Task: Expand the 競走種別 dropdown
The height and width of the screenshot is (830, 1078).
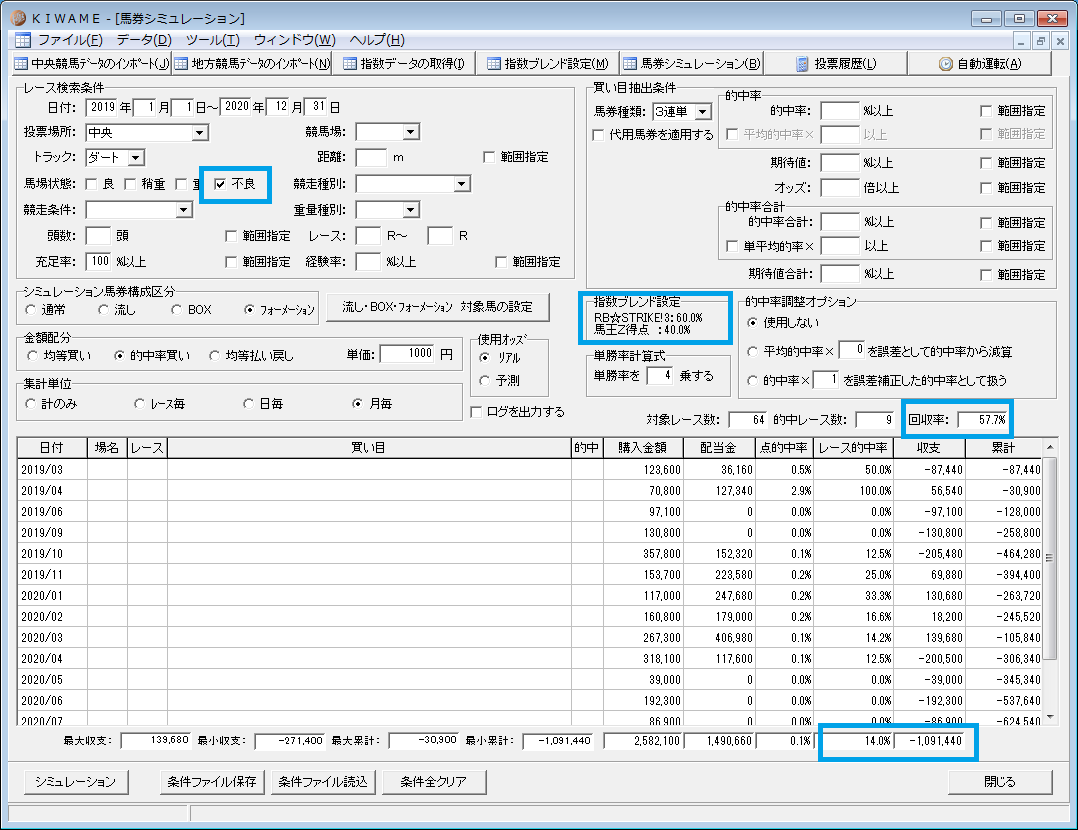Action: [x=462, y=184]
